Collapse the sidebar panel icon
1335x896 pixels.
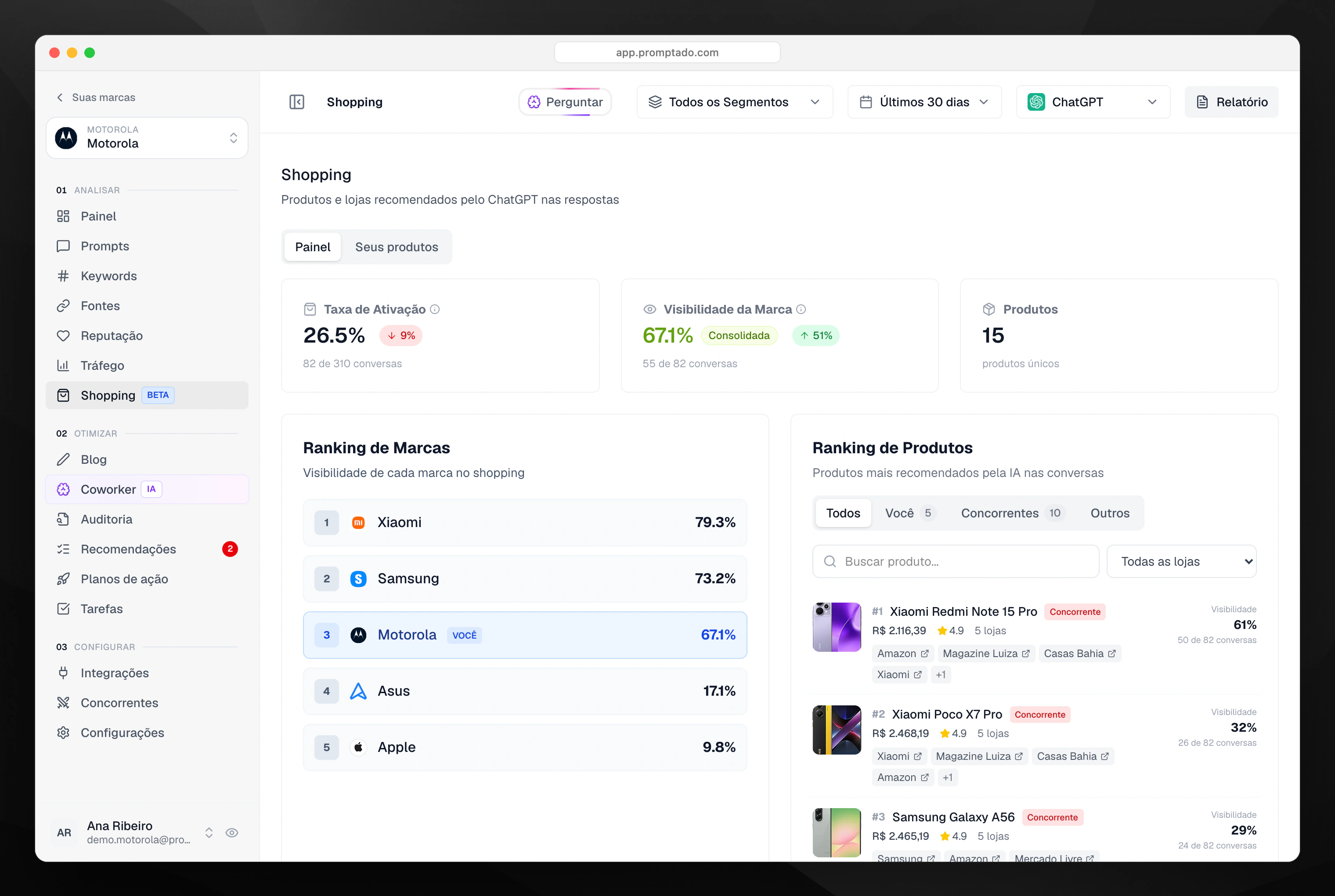[x=296, y=102]
